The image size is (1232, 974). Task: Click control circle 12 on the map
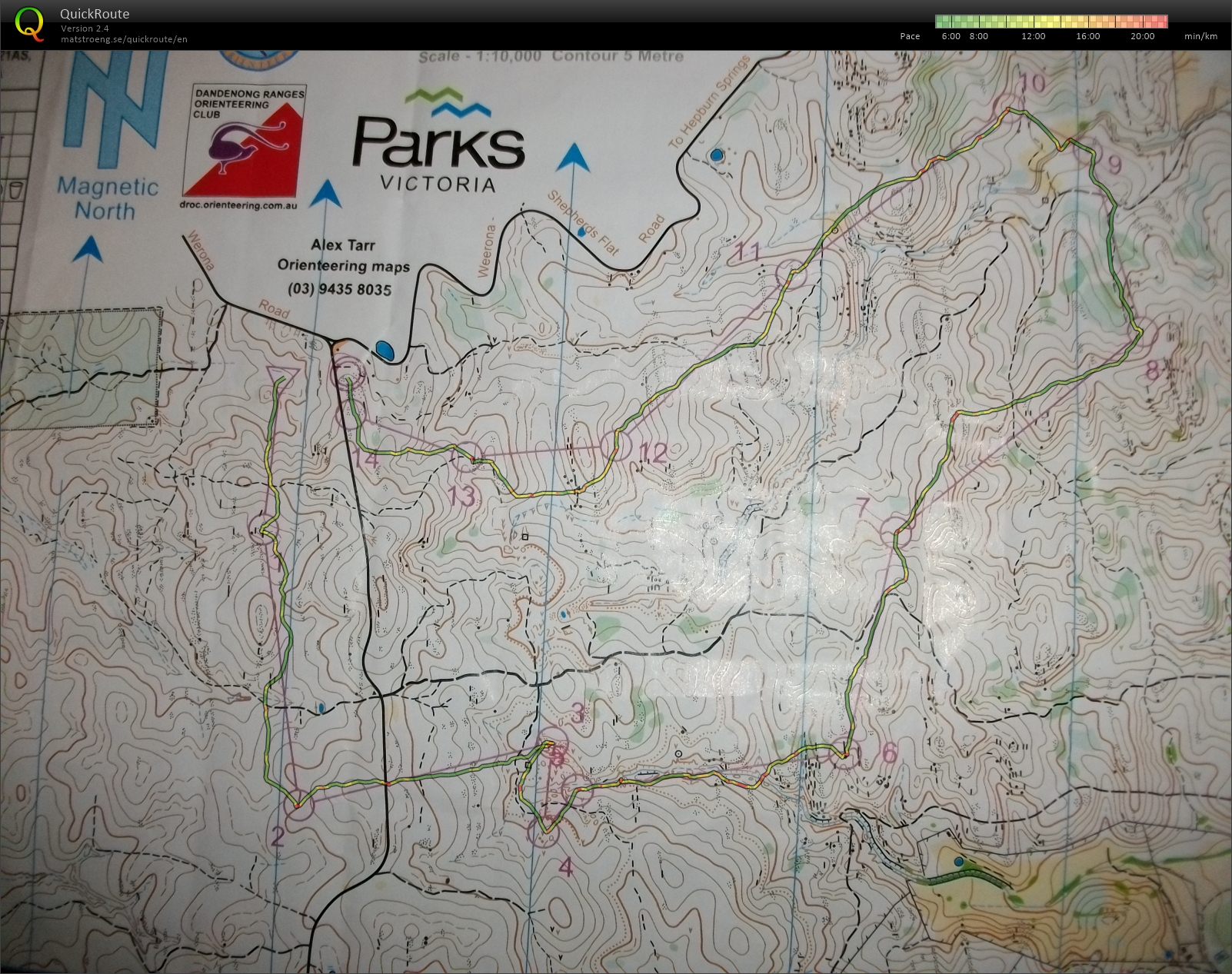[x=617, y=444]
